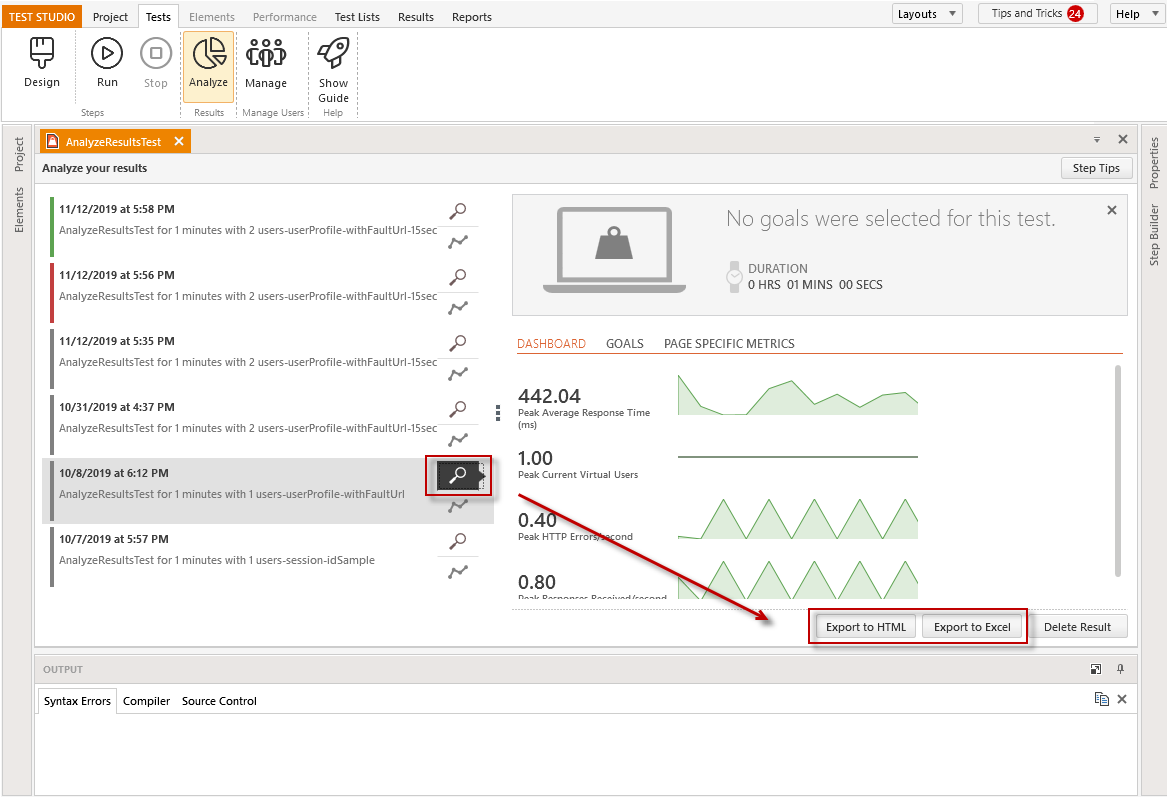Expand the Step Builder side panel
1167x797 pixels.
[1154, 234]
